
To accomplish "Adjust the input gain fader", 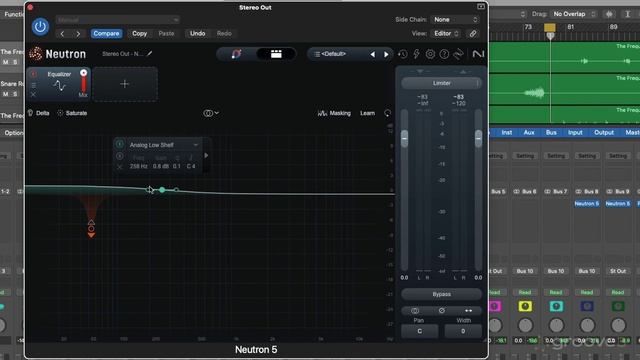I will pos(404,138).
